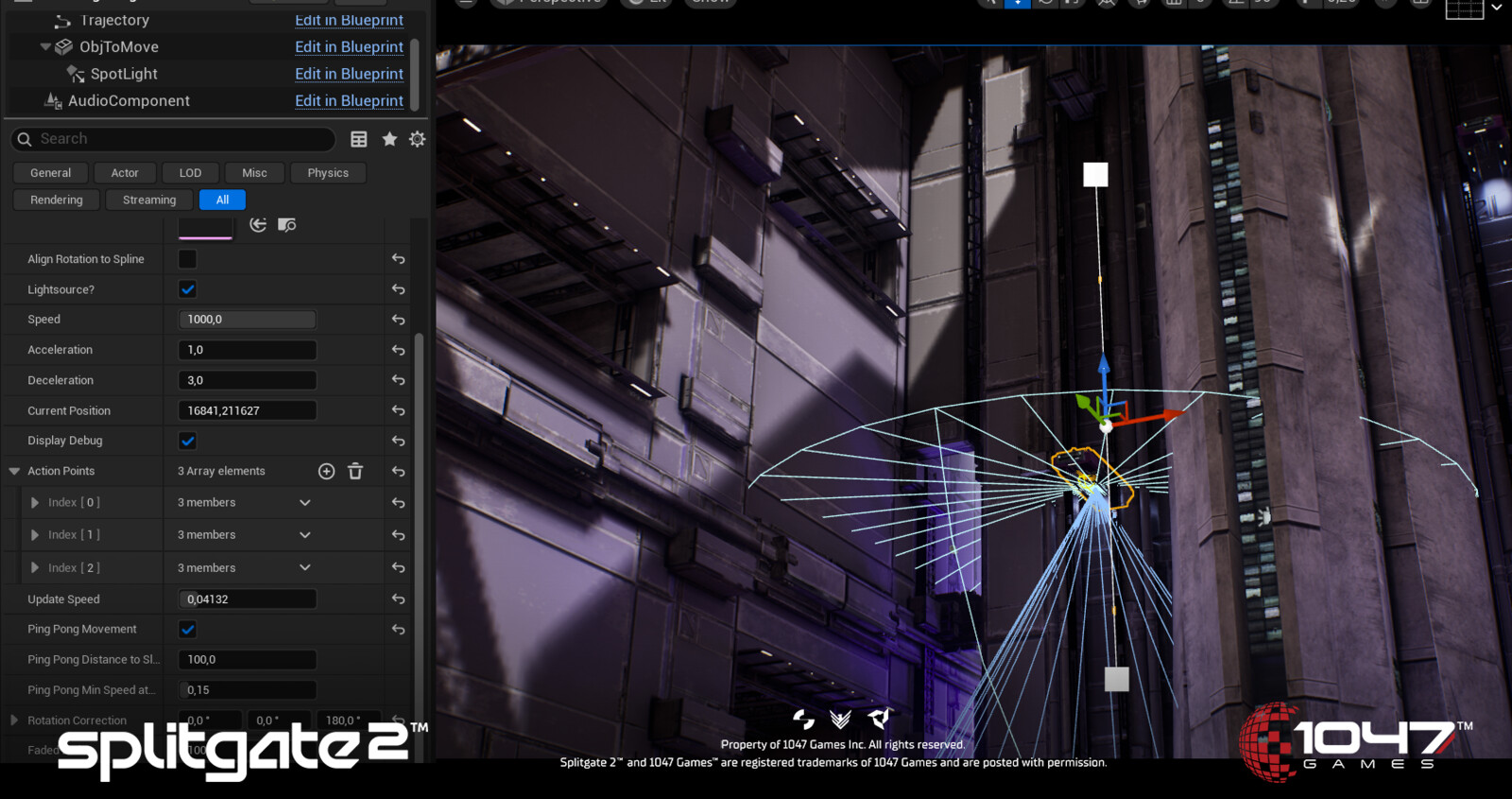Collapse the Action Points array
The height and width of the screenshot is (799, 1512).
click(14, 471)
